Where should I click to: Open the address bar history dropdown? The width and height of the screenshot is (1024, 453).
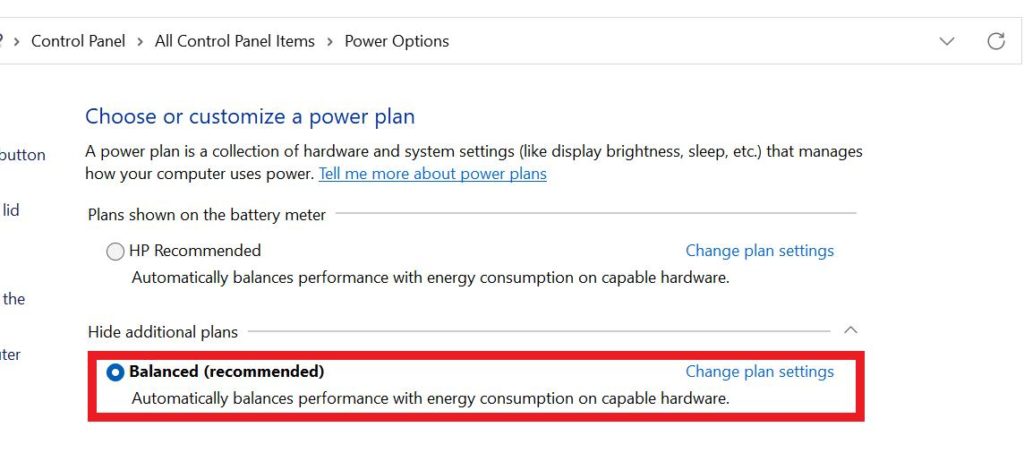point(947,41)
